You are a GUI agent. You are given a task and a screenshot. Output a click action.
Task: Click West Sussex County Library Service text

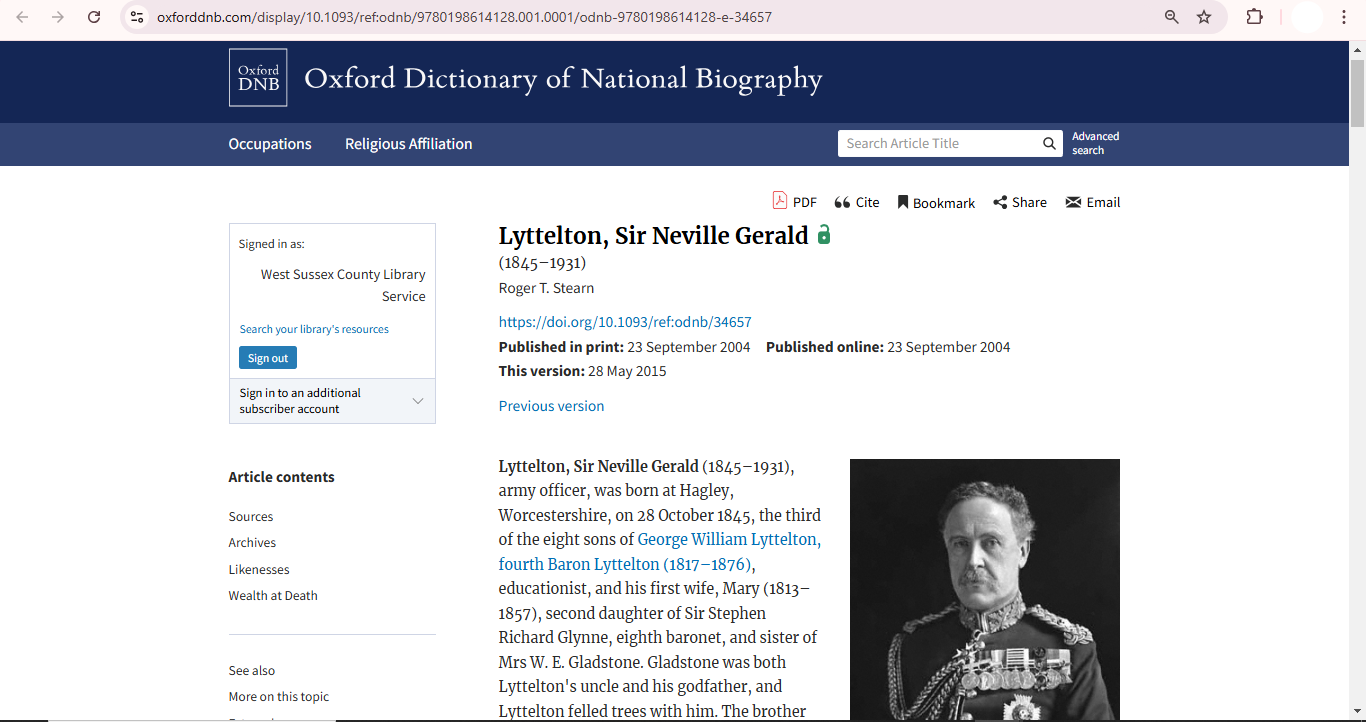coord(343,285)
